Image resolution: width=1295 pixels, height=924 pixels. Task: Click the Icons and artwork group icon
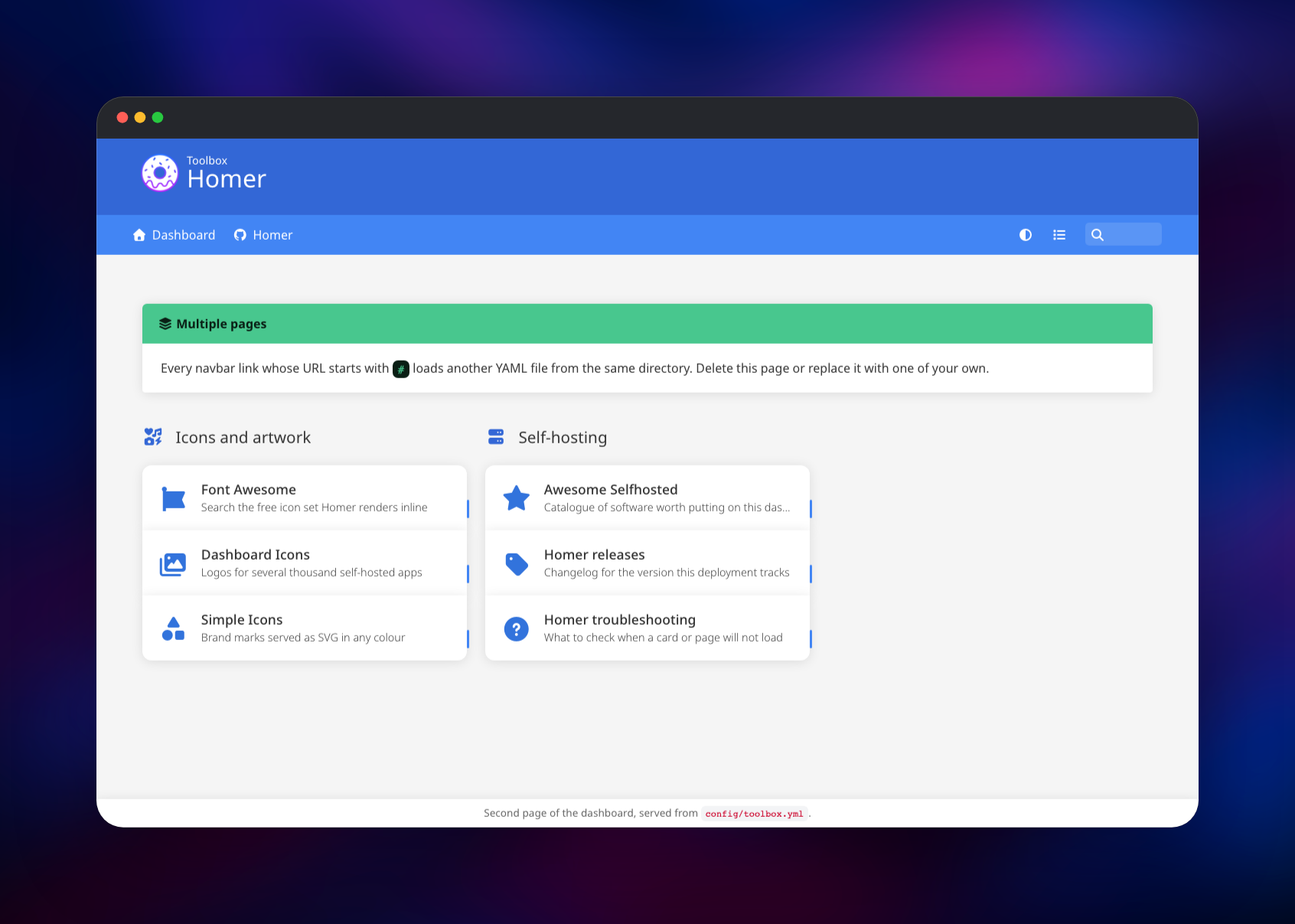pos(153,437)
